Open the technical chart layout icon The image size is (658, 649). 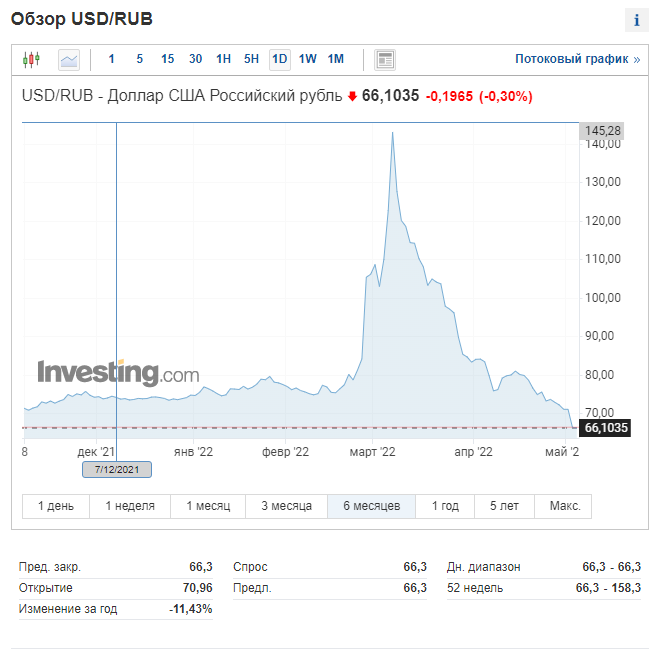[x=385, y=60]
